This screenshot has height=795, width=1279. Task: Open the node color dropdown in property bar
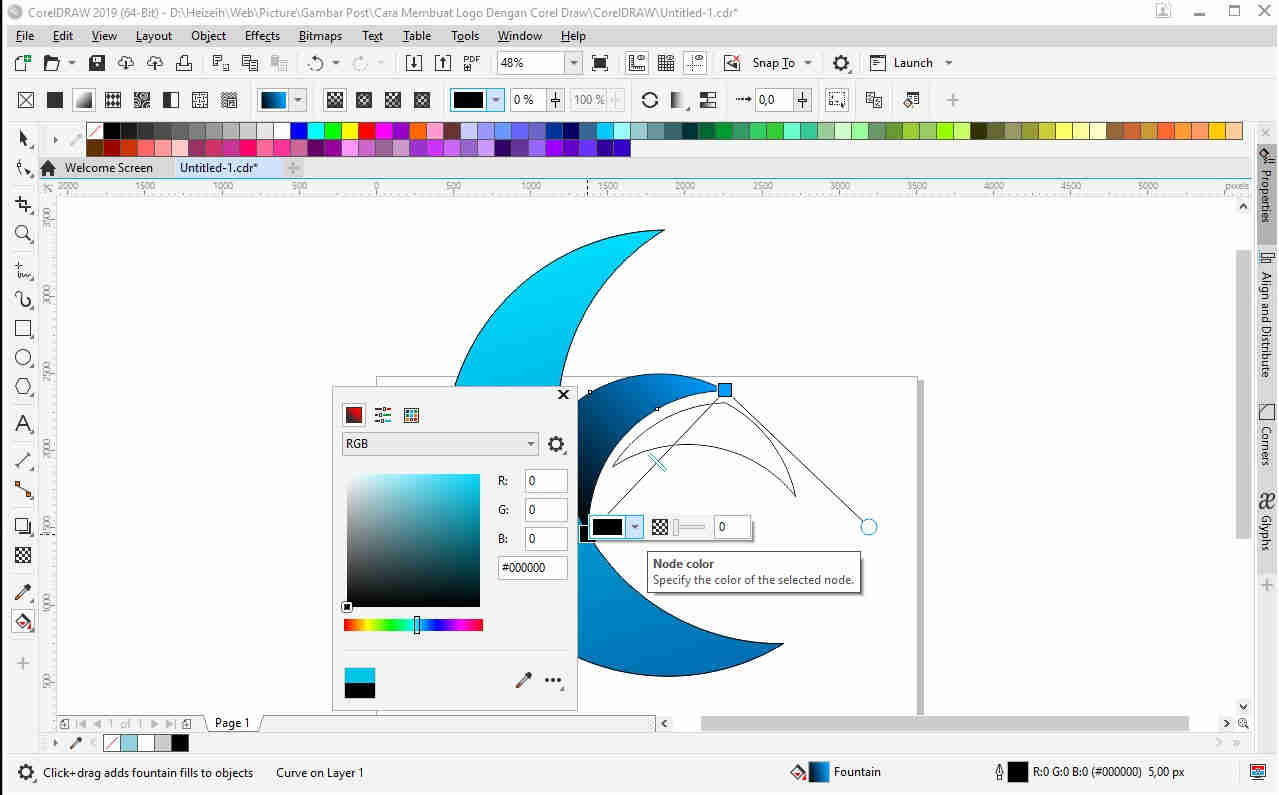point(496,100)
